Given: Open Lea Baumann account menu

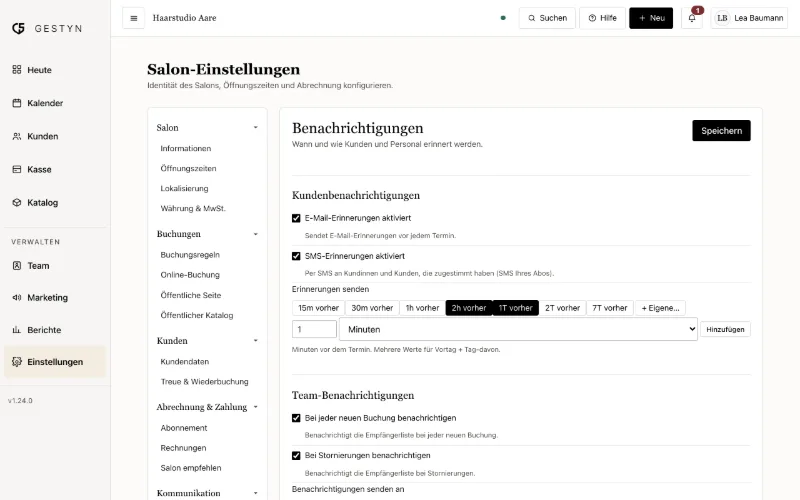Looking at the screenshot, I should (749, 18).
